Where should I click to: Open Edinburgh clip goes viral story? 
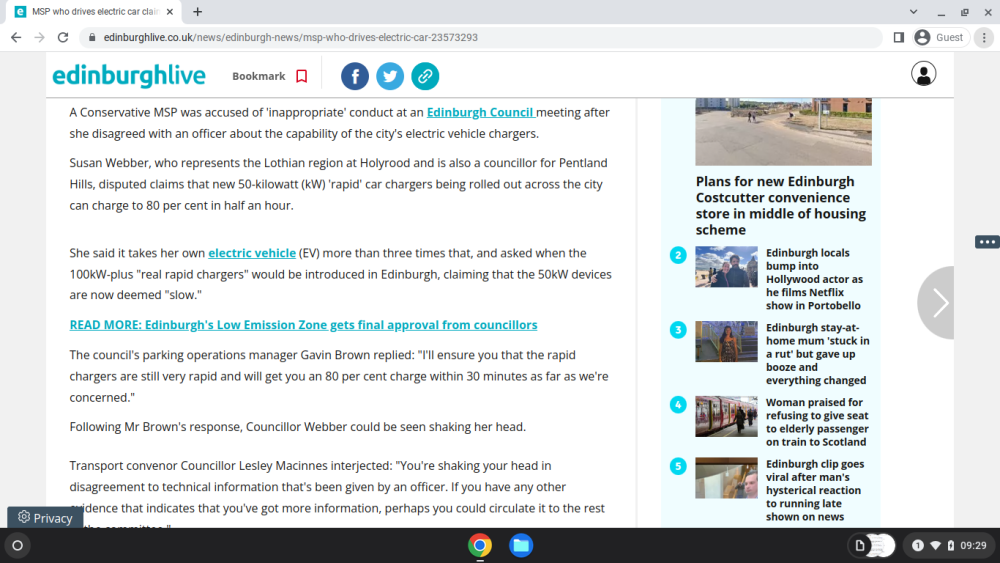815,490
